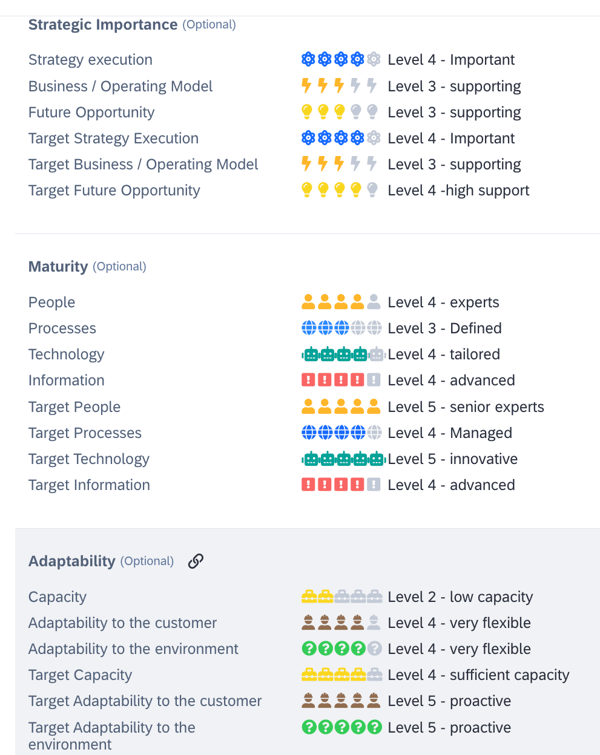
Task: Click the "Level 3 - Defined" rating label
Action: pos(445,328)
